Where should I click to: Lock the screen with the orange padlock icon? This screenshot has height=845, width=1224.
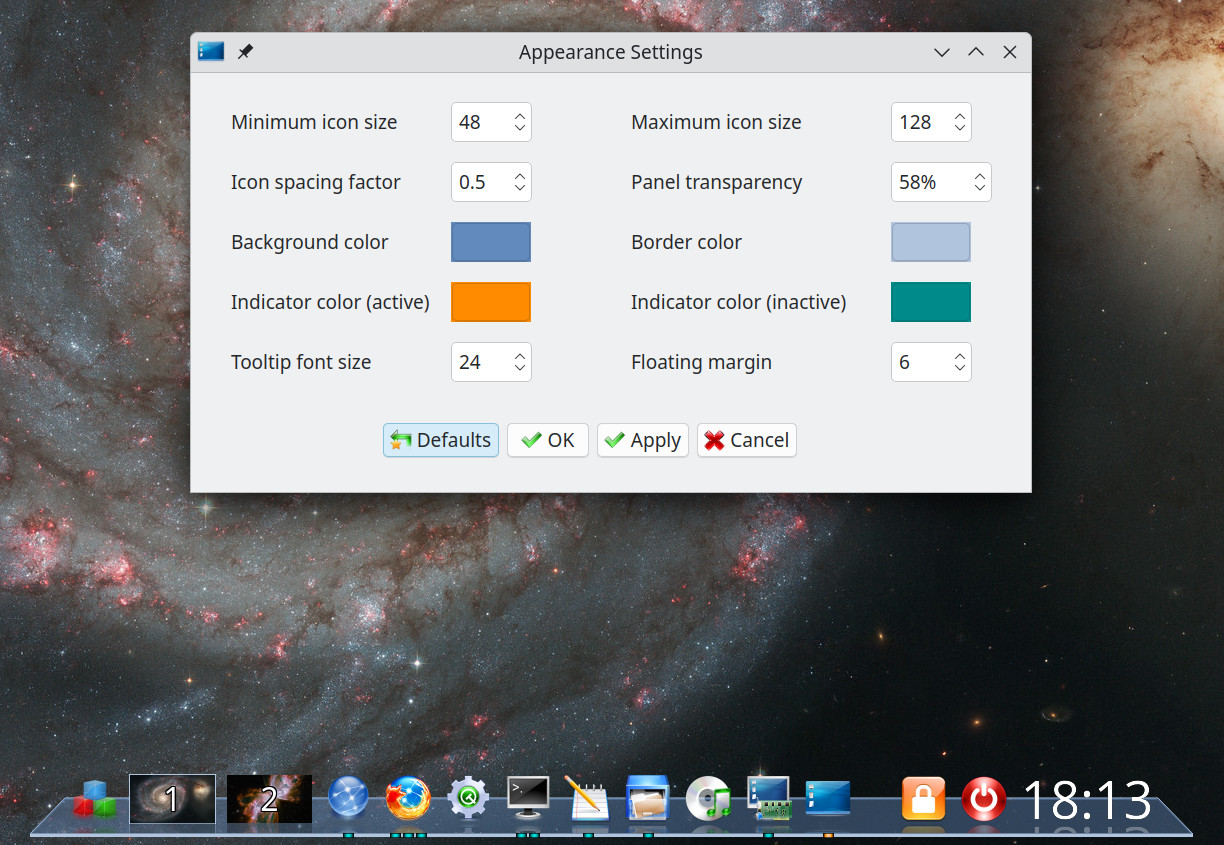923,799
